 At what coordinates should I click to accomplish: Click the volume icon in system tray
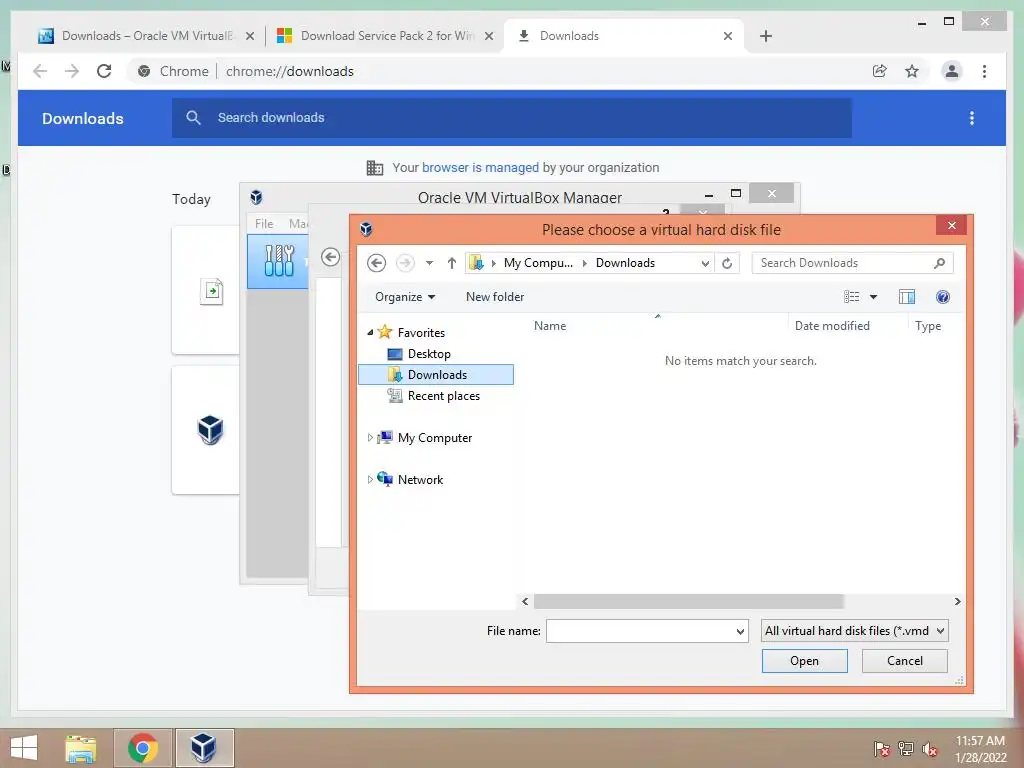tap(929, 748)
